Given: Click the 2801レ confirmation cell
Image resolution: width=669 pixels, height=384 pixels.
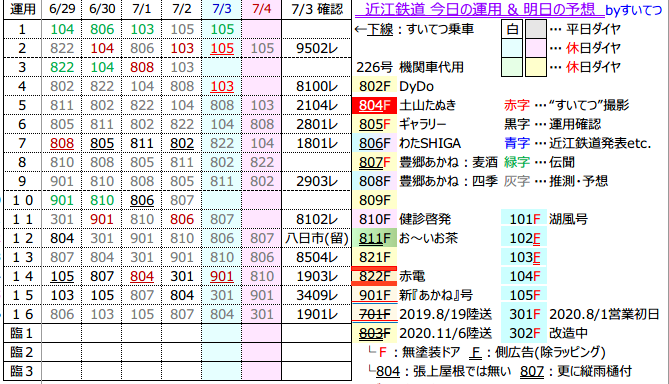Looking at the screenshot, I should tap(317, 124).
